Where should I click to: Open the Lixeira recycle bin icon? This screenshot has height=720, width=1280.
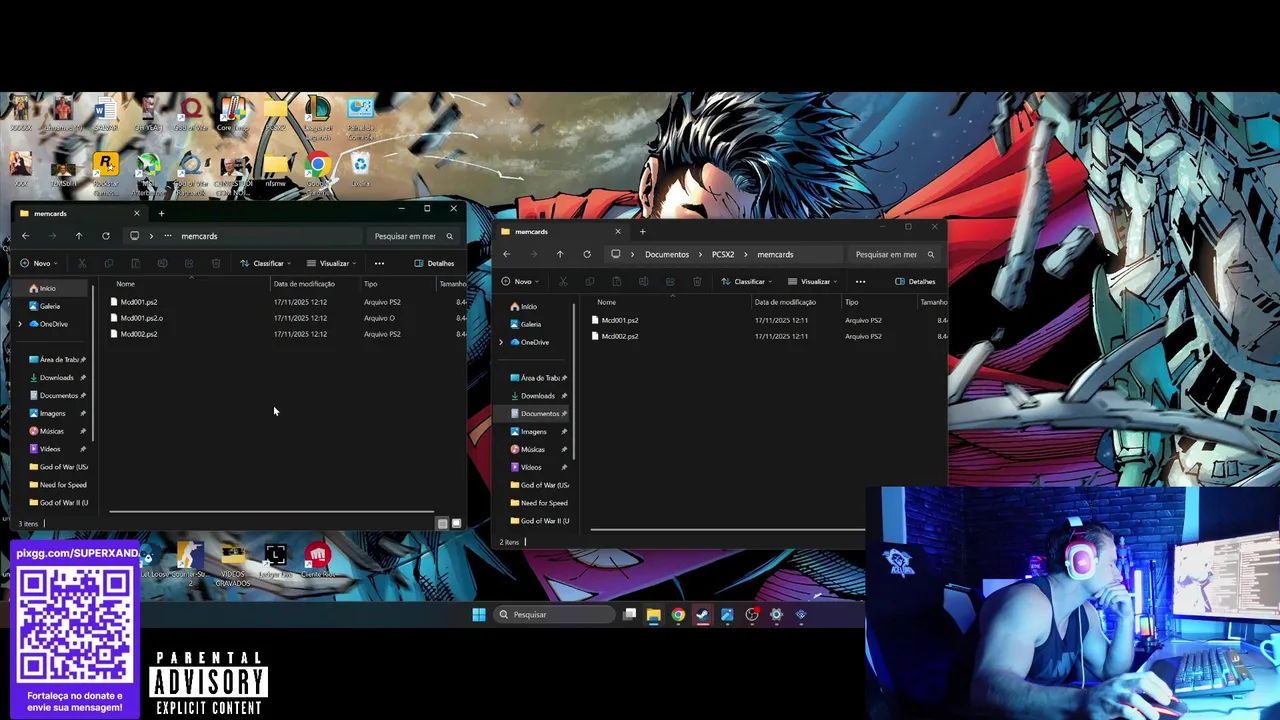click(360, 171)
